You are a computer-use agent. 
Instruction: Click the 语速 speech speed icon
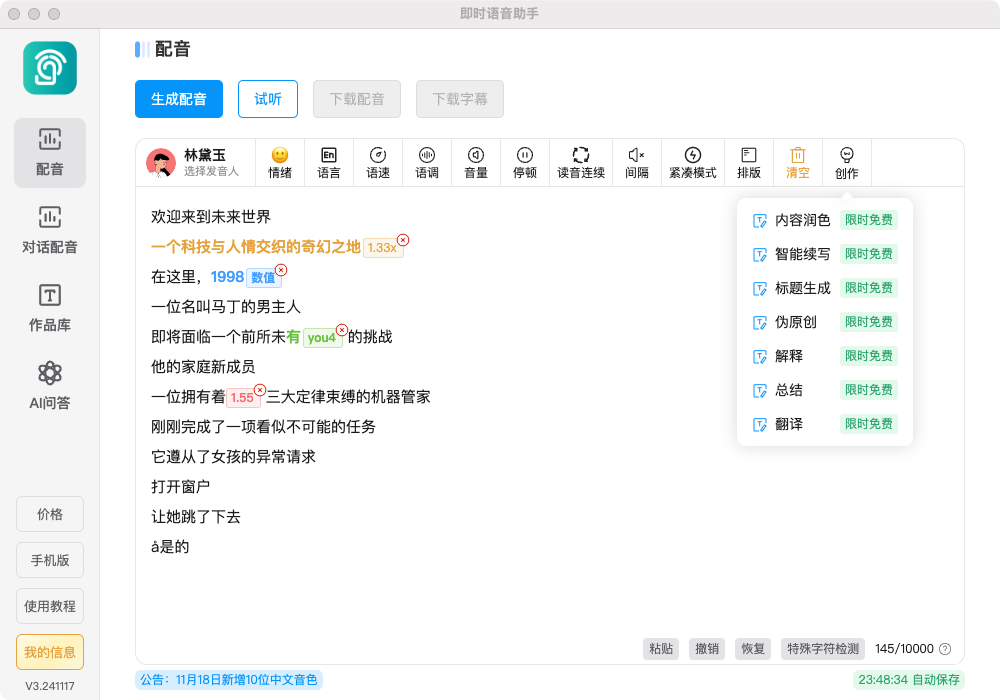click(x=378, y=162)
